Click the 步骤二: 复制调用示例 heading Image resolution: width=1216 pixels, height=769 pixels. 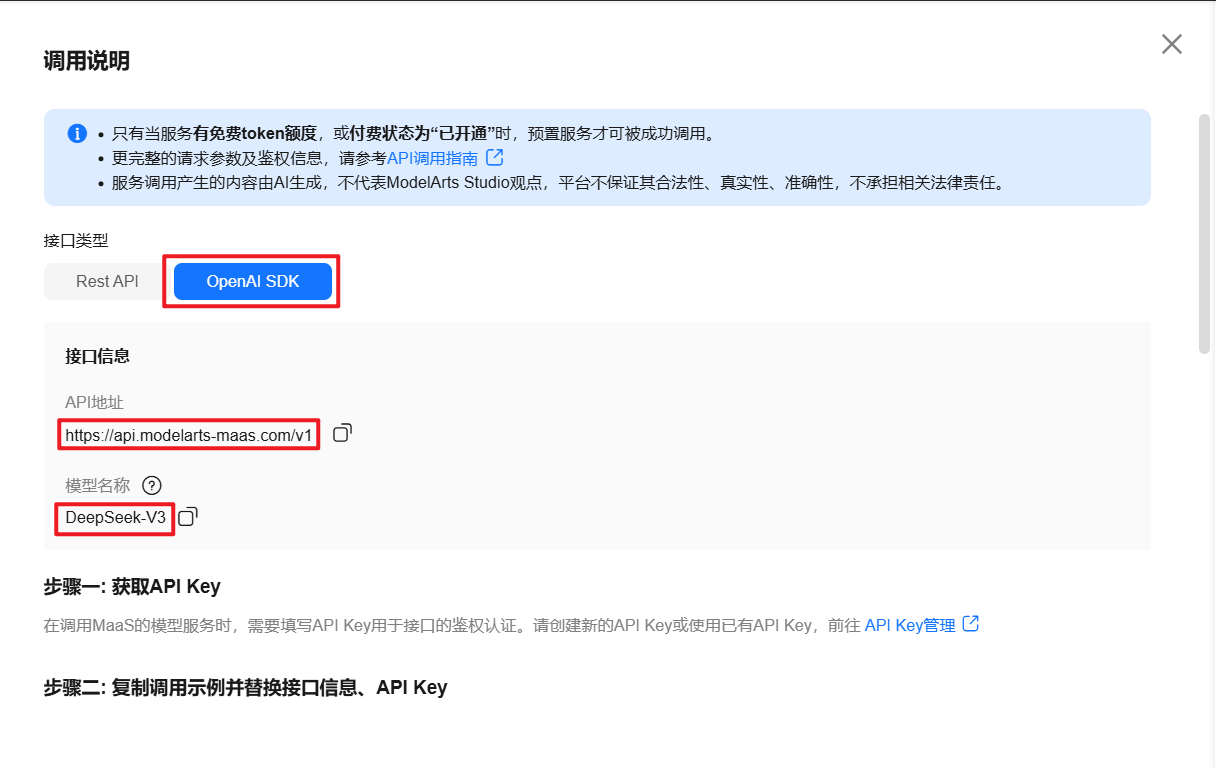pos(245,687)
